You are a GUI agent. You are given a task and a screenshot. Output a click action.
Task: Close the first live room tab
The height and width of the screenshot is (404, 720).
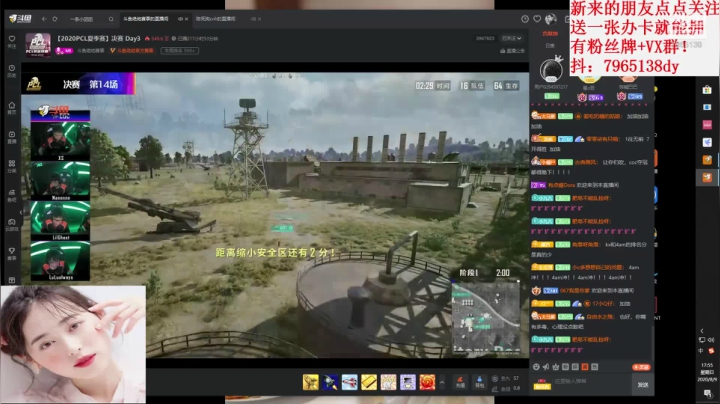(186, 19)
